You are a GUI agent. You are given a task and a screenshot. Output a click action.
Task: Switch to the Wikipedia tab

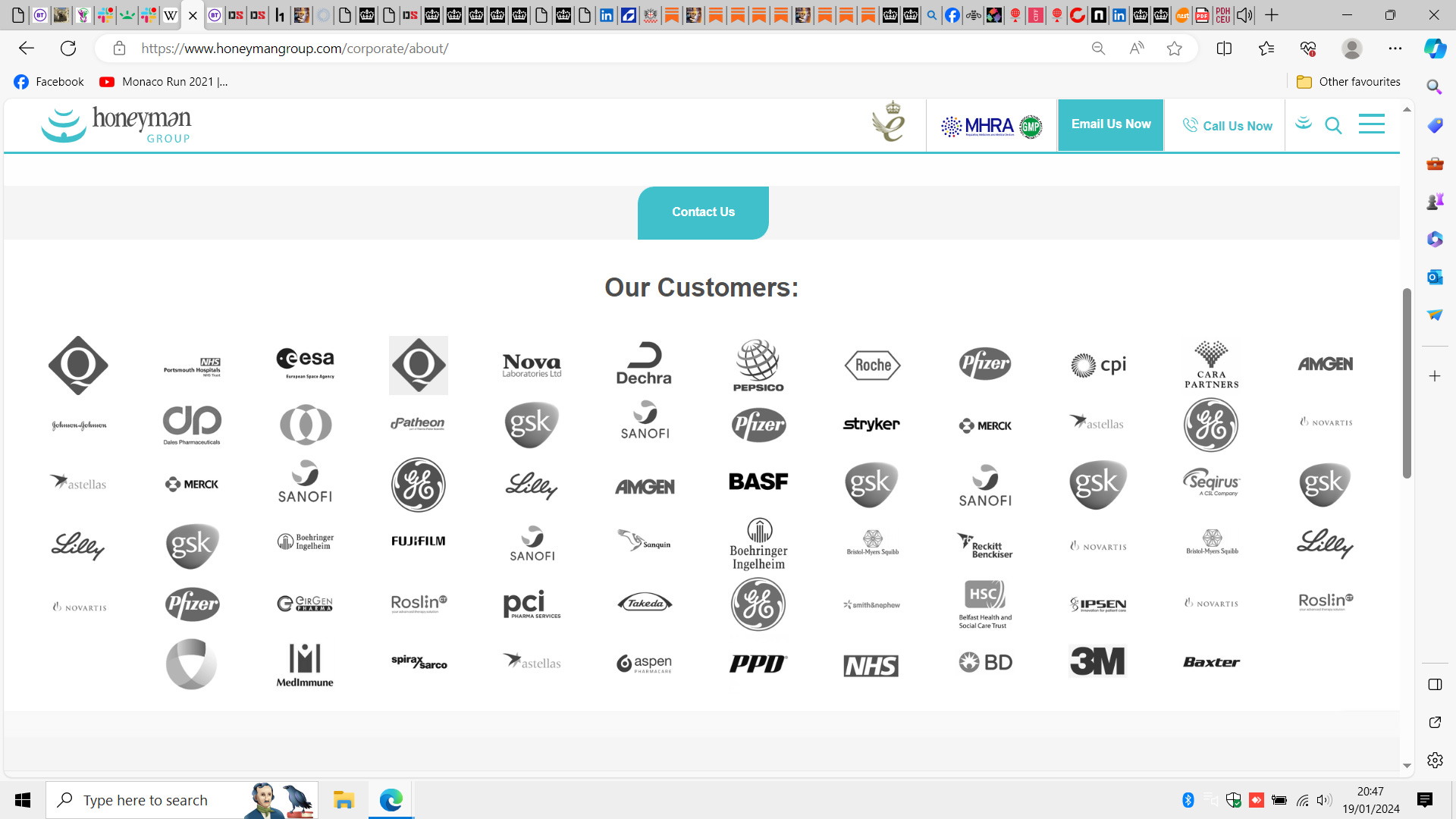click(x=171, y=15)
